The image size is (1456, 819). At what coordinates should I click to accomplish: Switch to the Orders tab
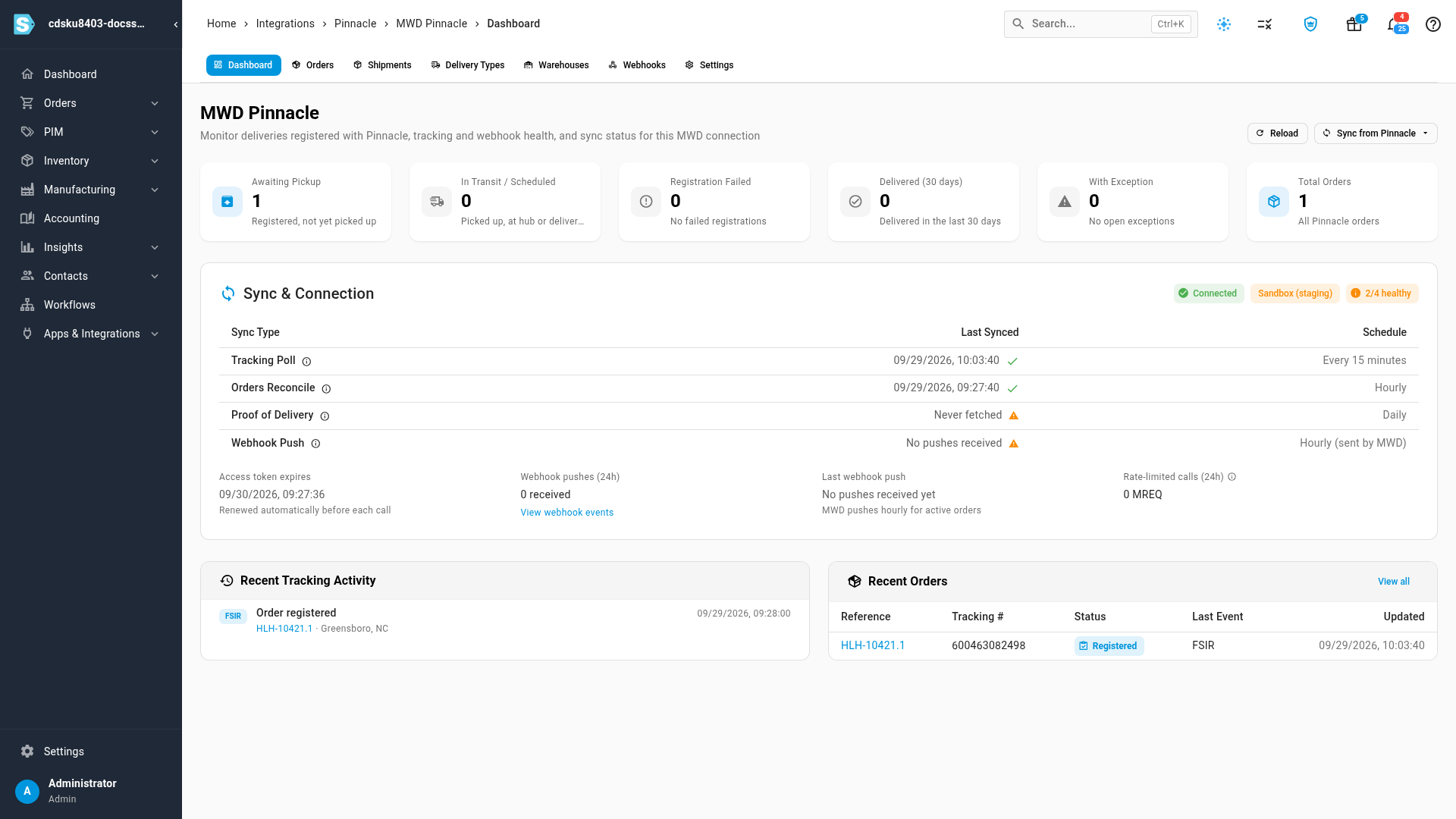312,65
